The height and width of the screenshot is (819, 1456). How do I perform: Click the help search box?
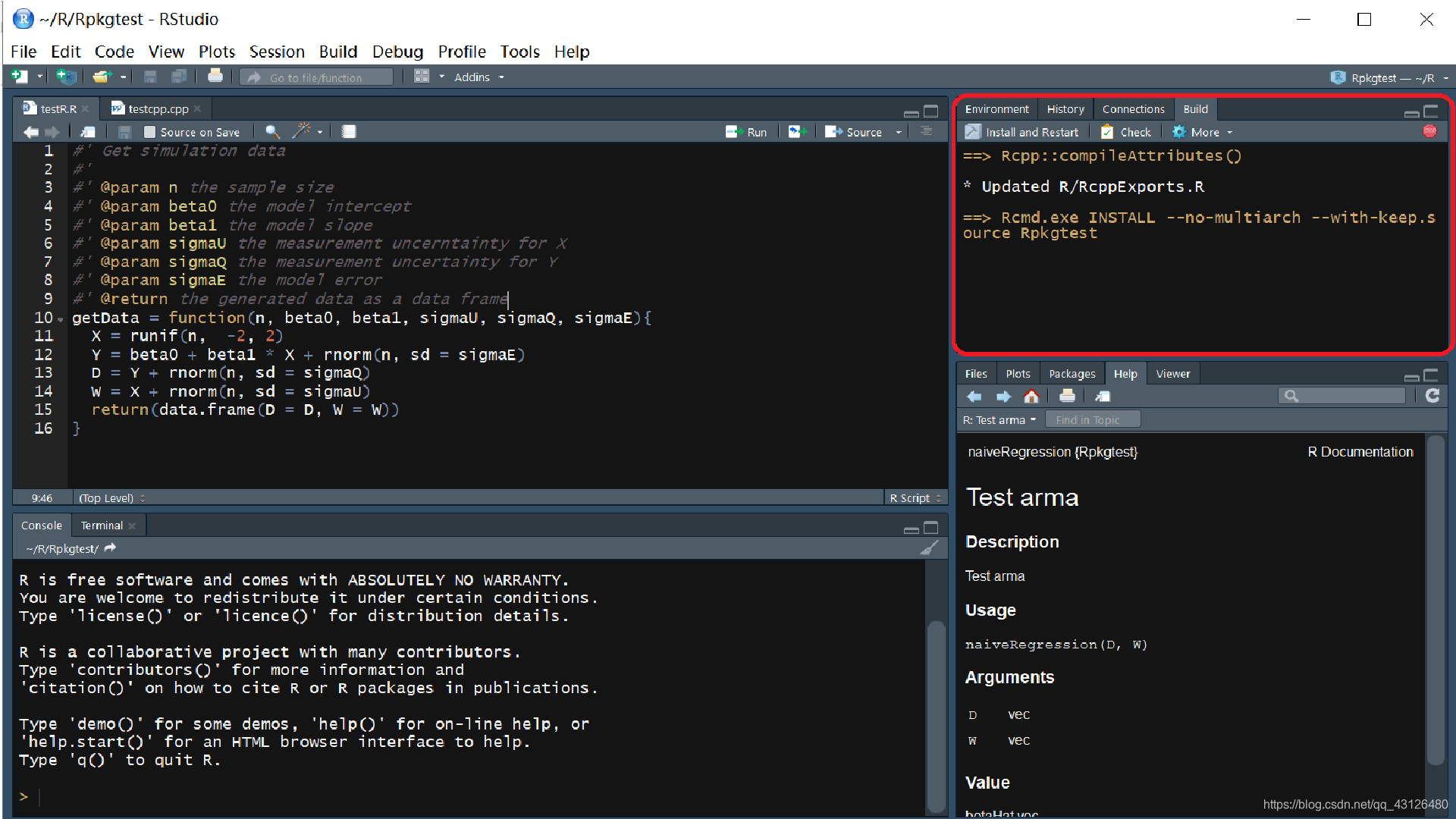pos(1342,396)
